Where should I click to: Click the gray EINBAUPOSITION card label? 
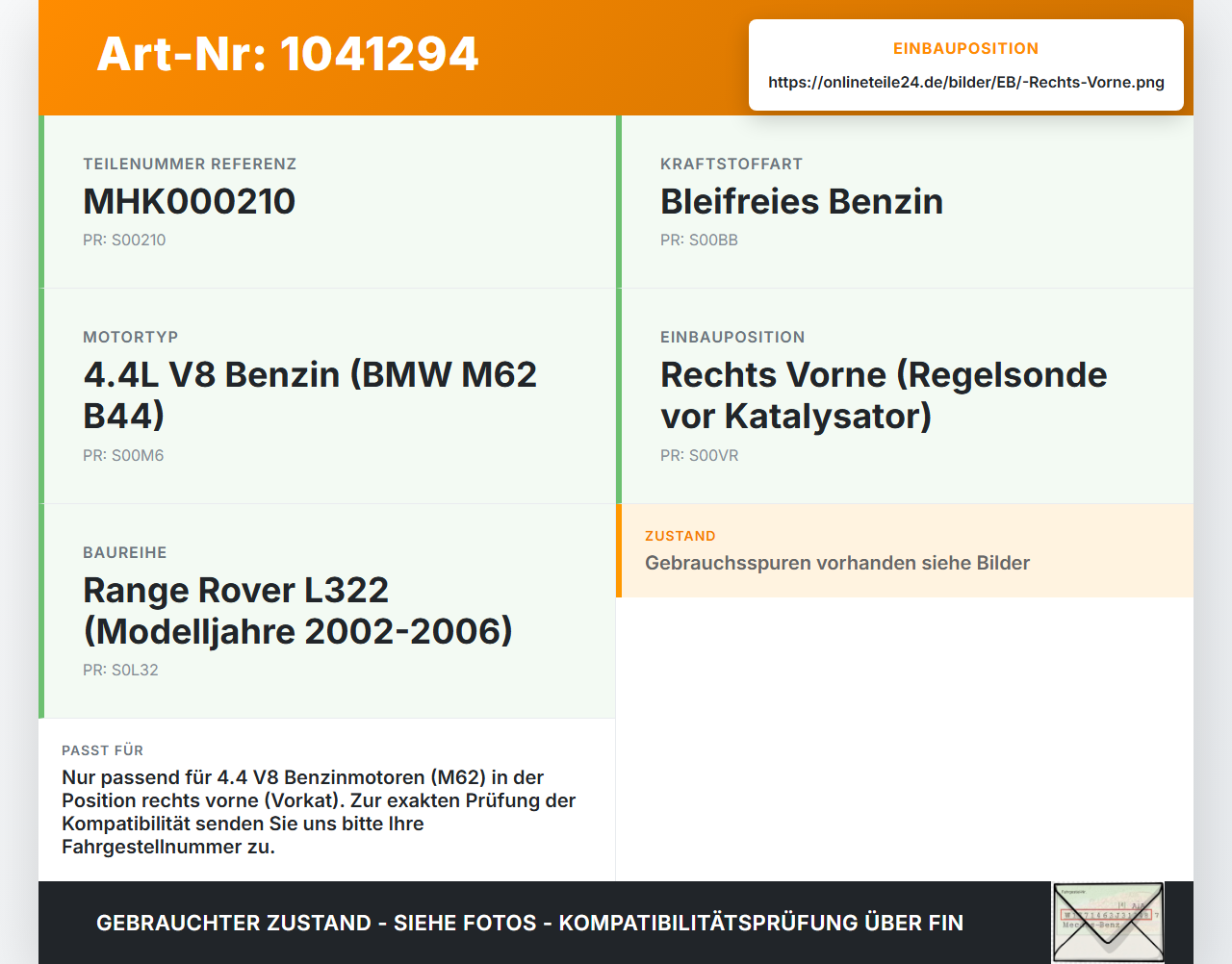tap(732, 337)
